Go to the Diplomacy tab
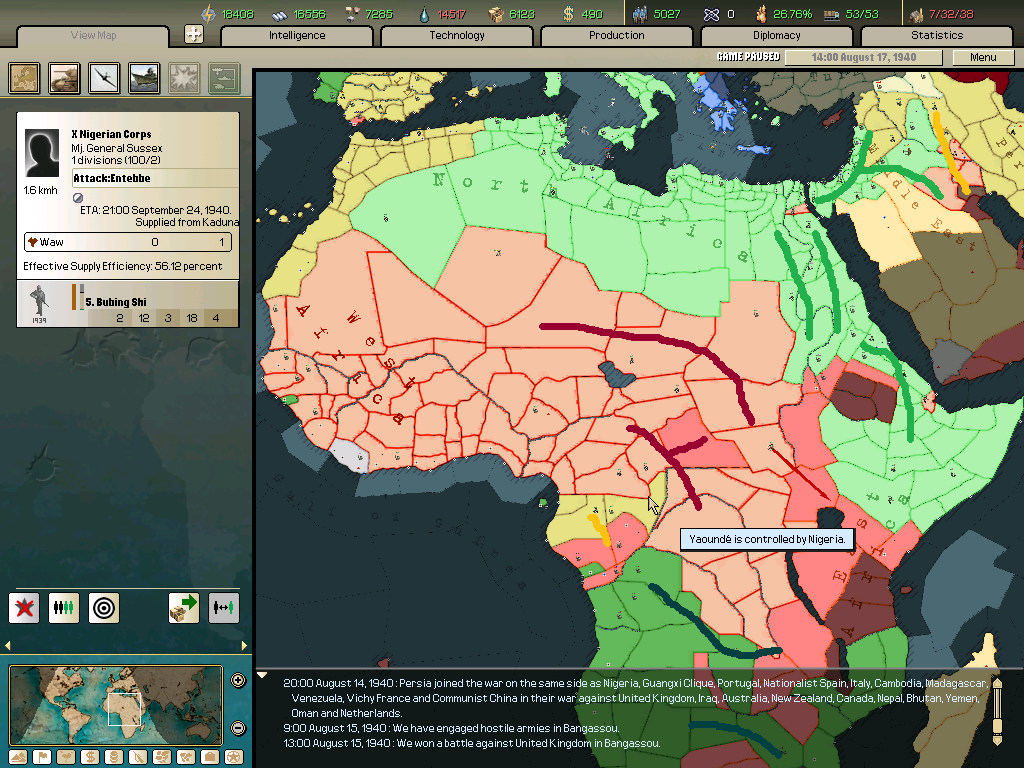 pyautogui.click(x=776, y=35)
